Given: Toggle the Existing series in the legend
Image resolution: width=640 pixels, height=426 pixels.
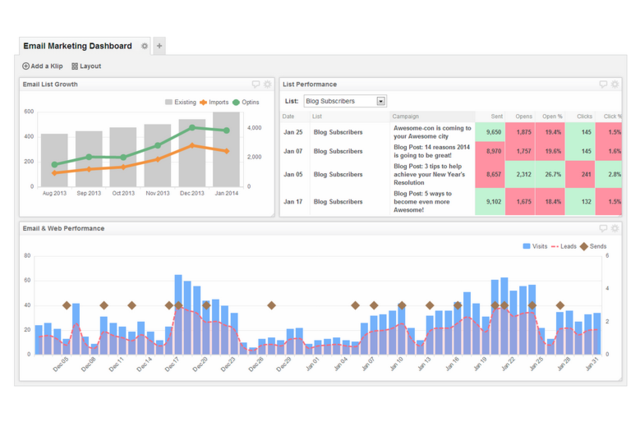Looking at the screenshot, I should tap(181, 102).
